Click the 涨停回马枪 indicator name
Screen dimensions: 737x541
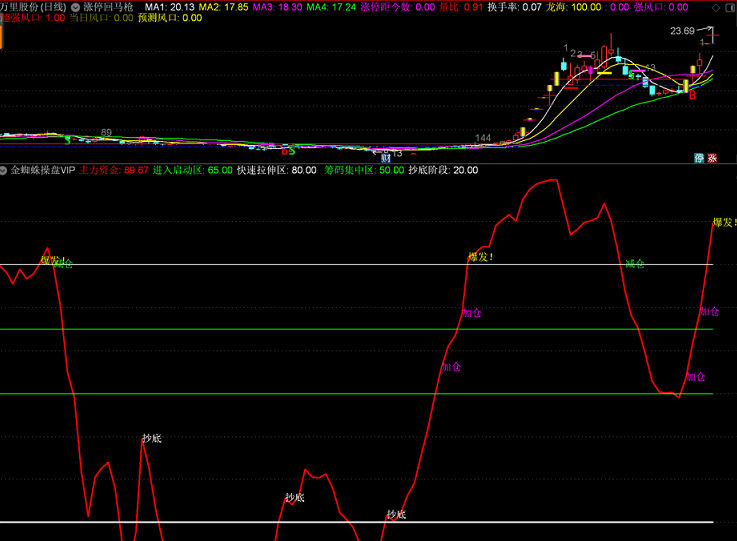coord(108,7)
